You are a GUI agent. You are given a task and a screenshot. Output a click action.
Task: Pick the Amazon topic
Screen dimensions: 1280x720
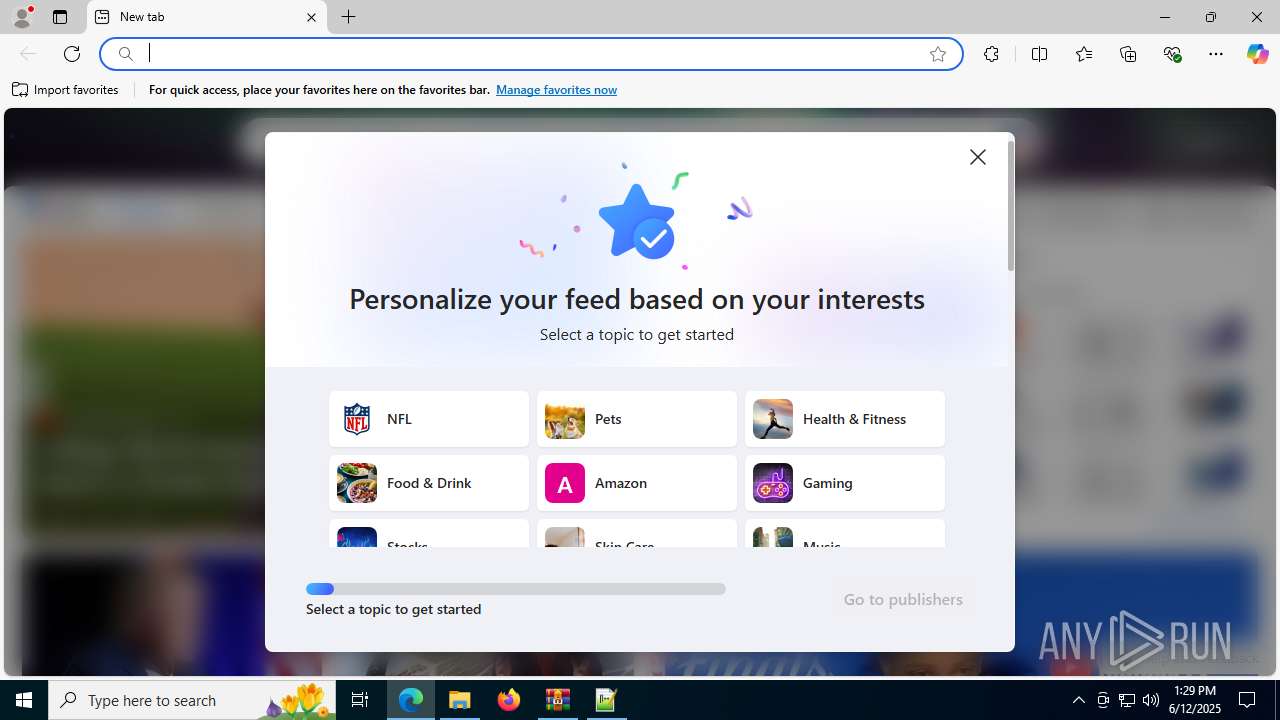(x=637, y=483)
